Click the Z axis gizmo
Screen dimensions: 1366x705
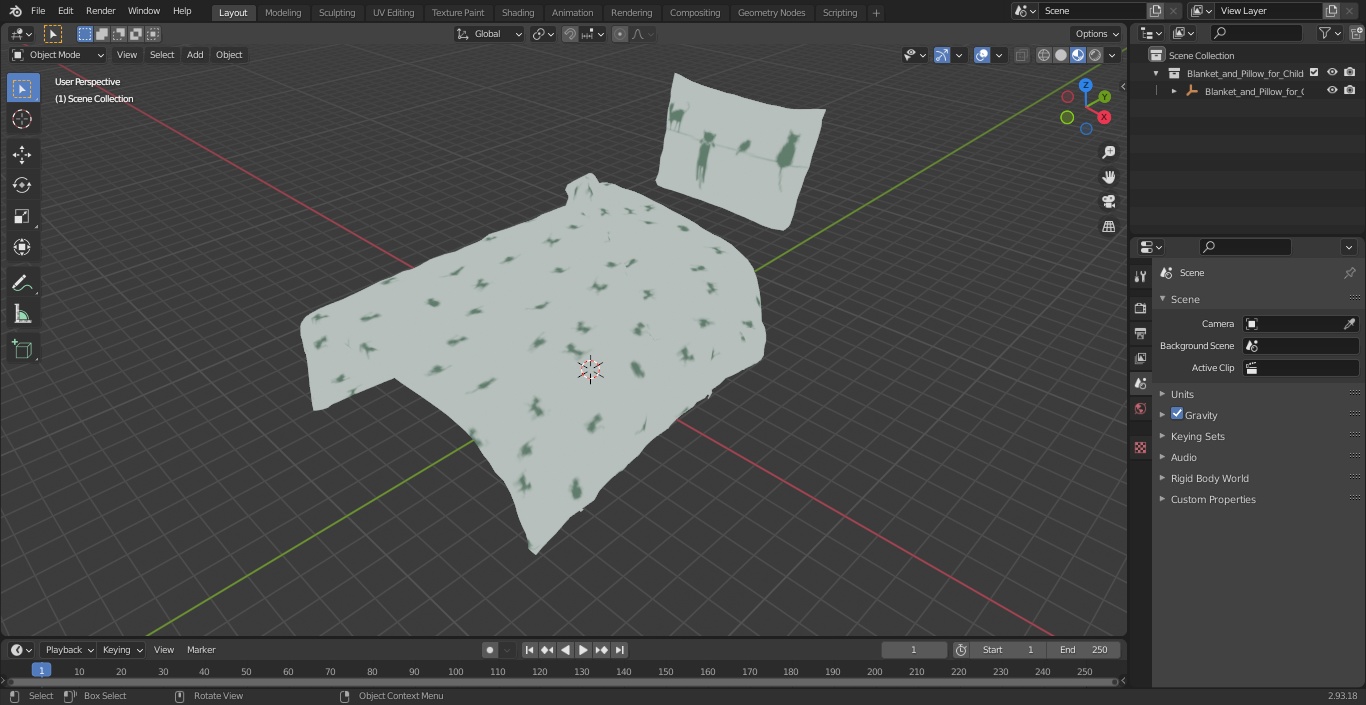click(1086, 86)
